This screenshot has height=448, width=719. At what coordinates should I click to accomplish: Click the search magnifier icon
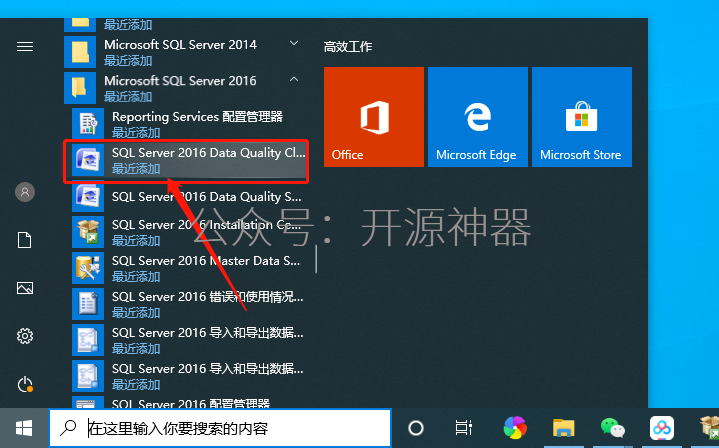click(x=68, y=428)
